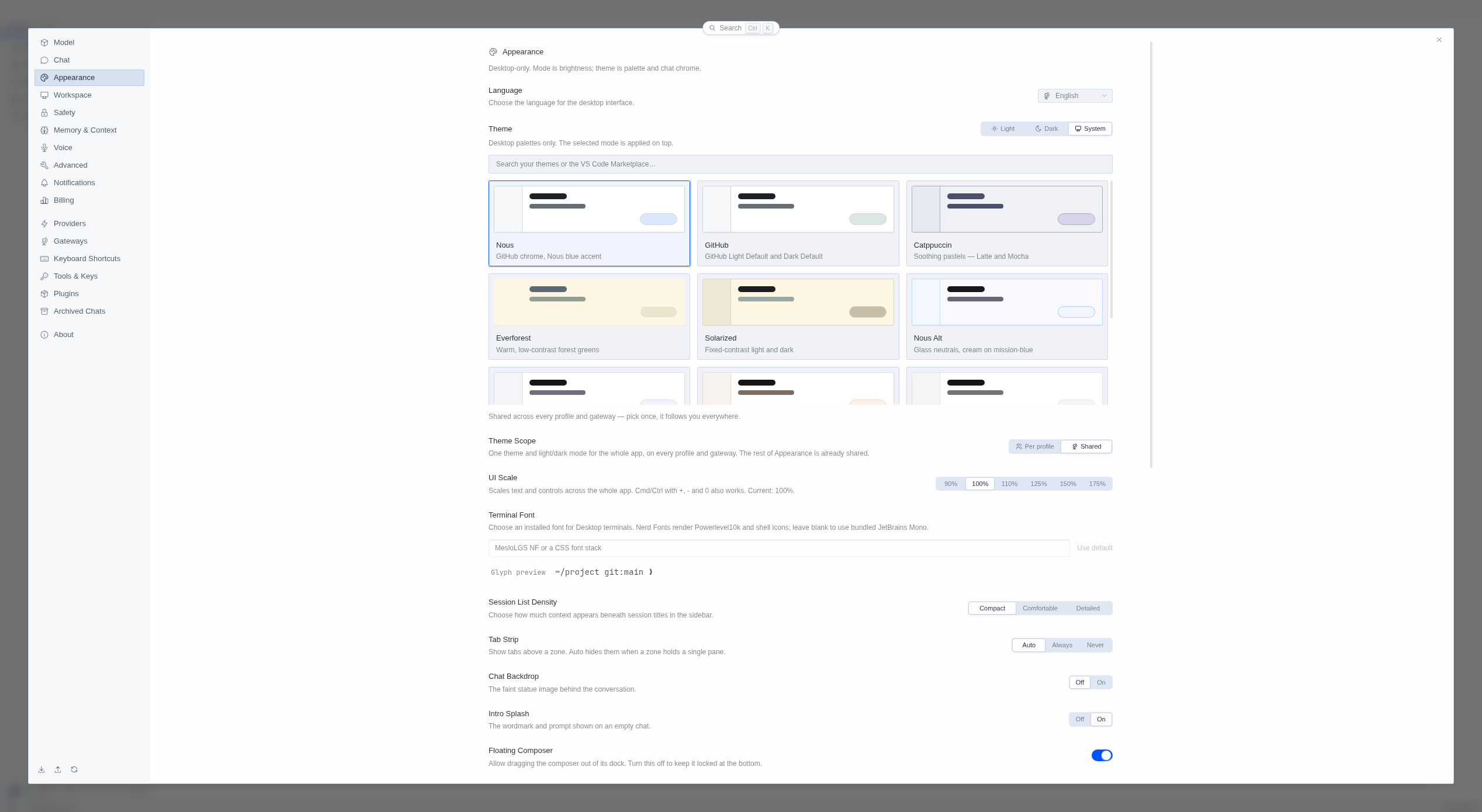Set Theme Scope to Per profile

point(1035,446)
